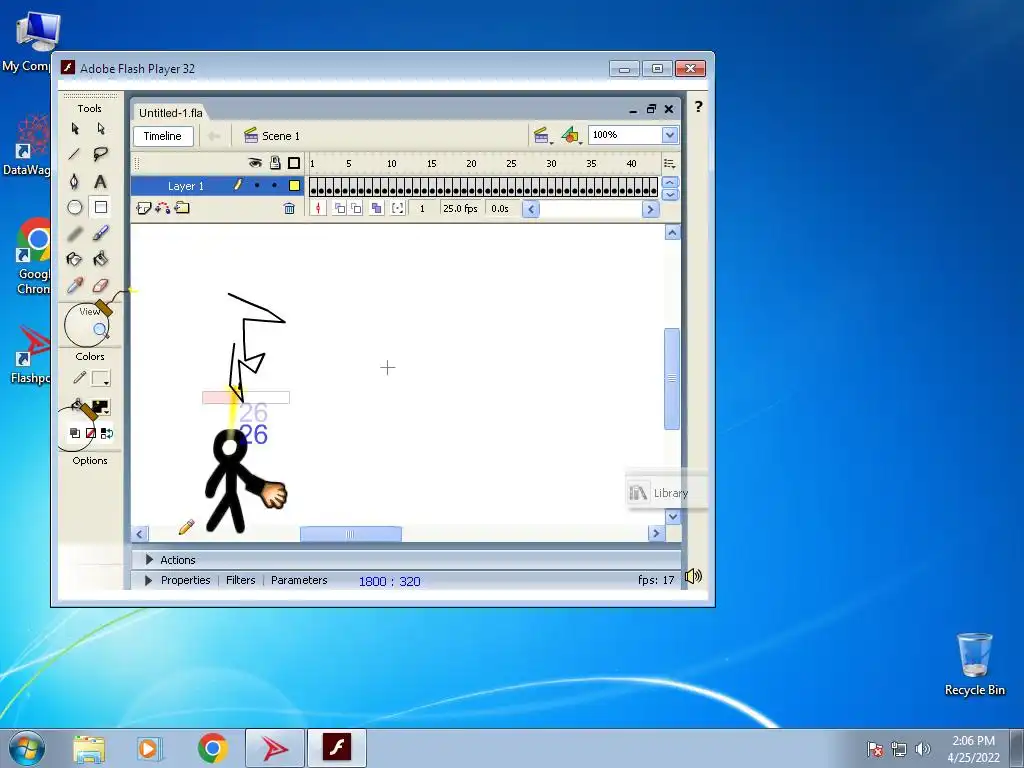This screenshot has width=1024, height=768.
Task: Choose the Brush tool
Action: [101, 233]
